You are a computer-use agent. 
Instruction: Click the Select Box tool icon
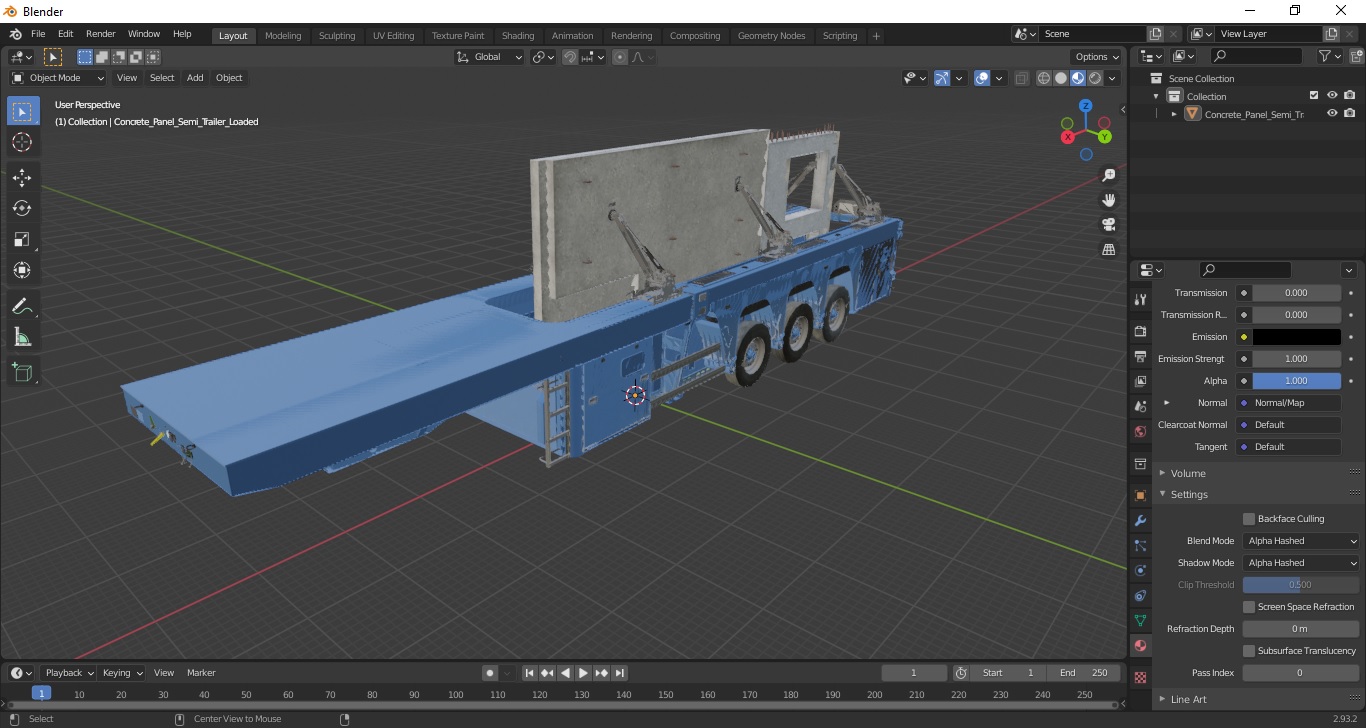coord(22,111)
